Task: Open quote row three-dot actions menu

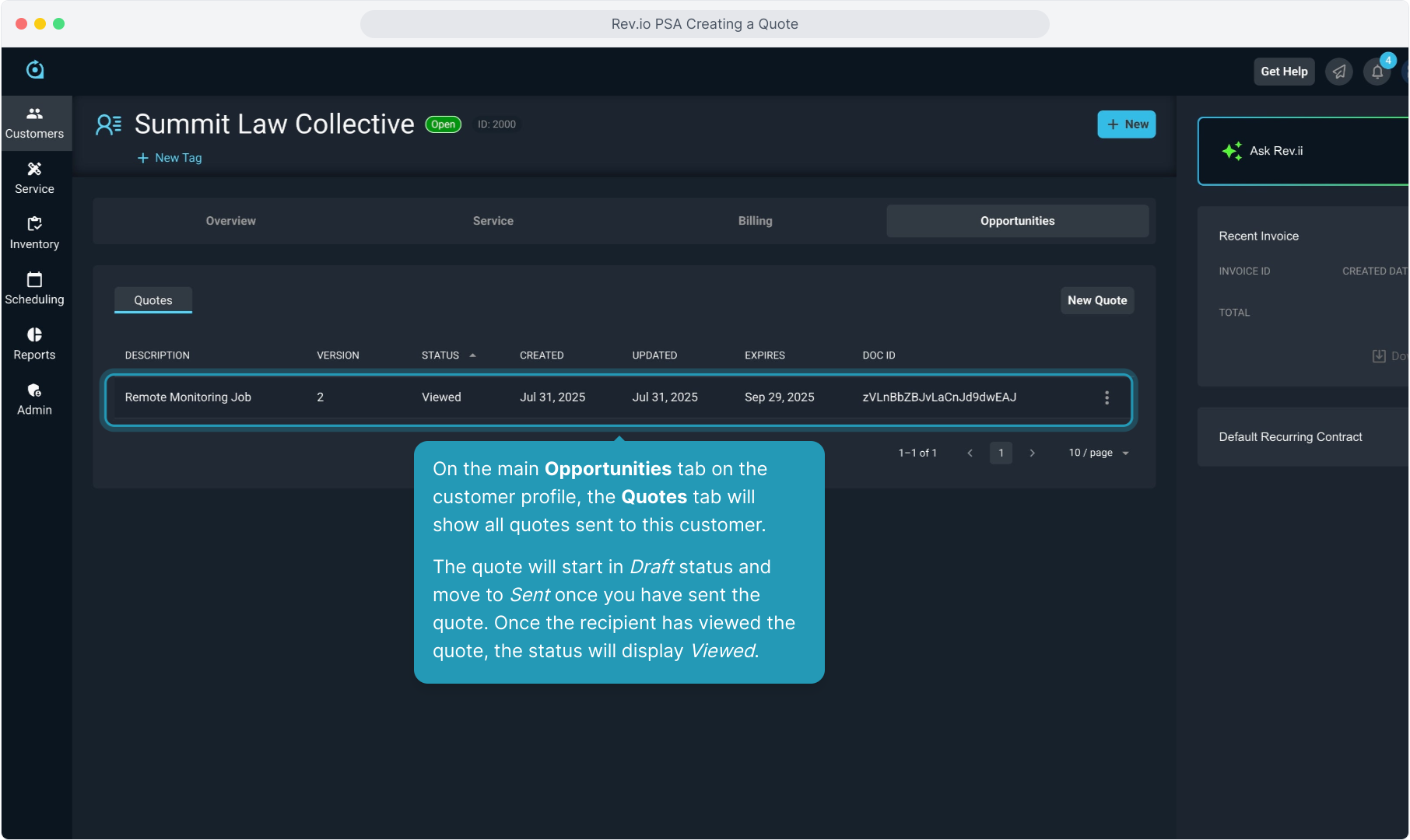Action: click(x=1107, y=397)
